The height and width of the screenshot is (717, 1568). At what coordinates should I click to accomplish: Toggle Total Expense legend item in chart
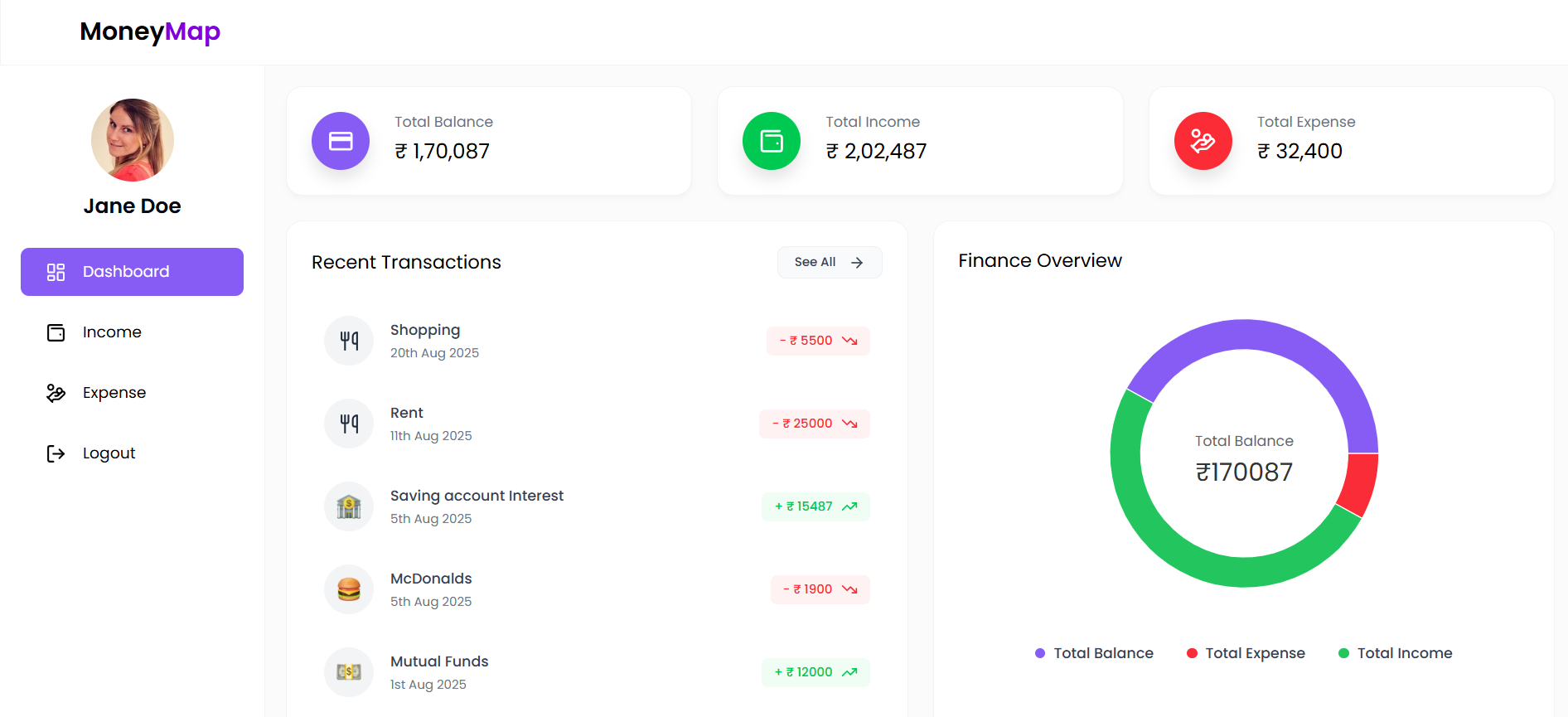tap(1246, 653)
